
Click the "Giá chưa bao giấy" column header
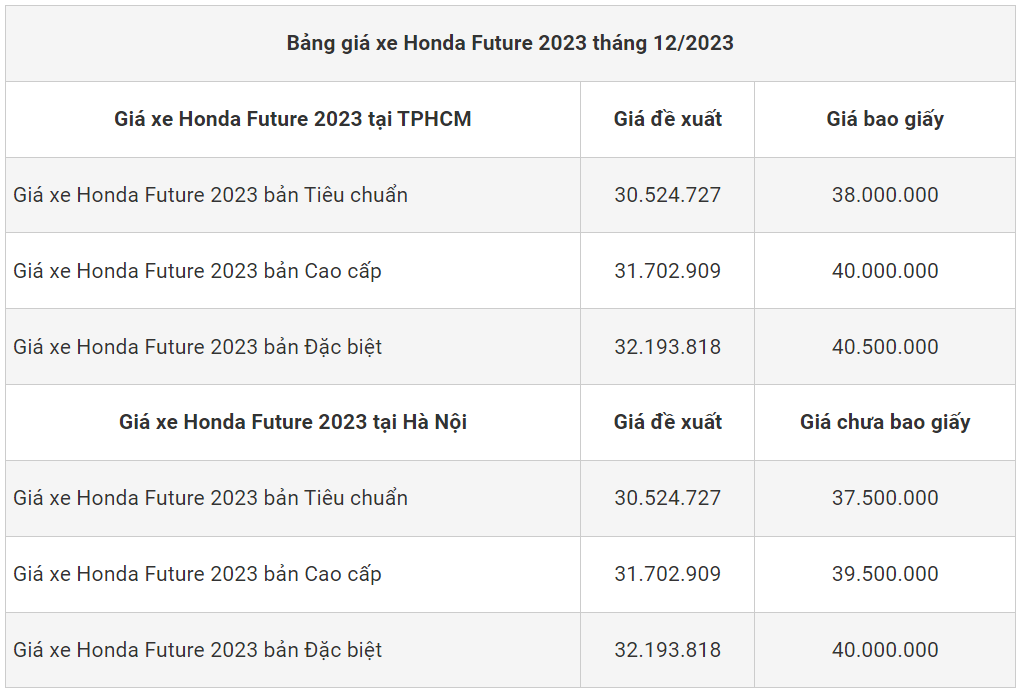885,422
